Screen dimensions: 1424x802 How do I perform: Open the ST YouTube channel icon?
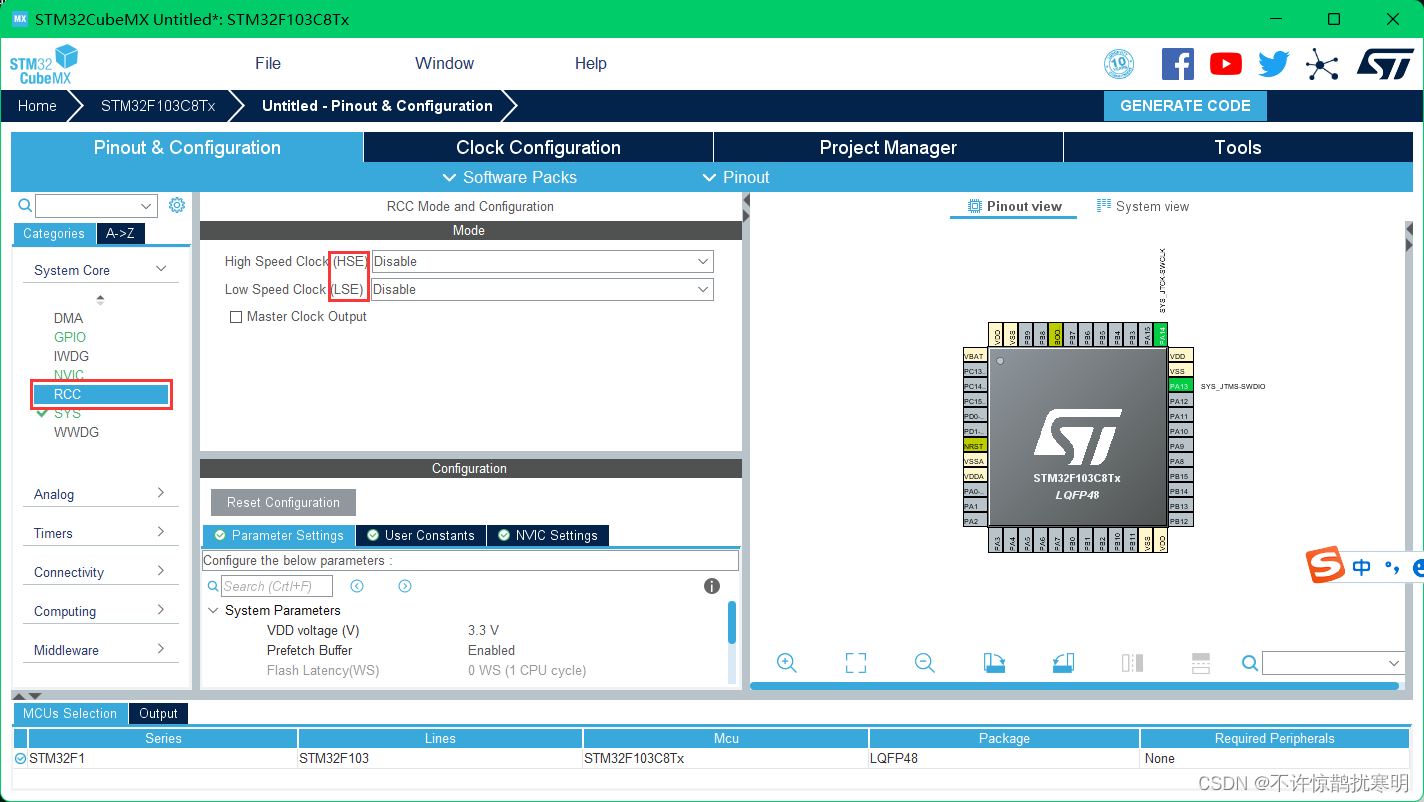(1225, 64)
